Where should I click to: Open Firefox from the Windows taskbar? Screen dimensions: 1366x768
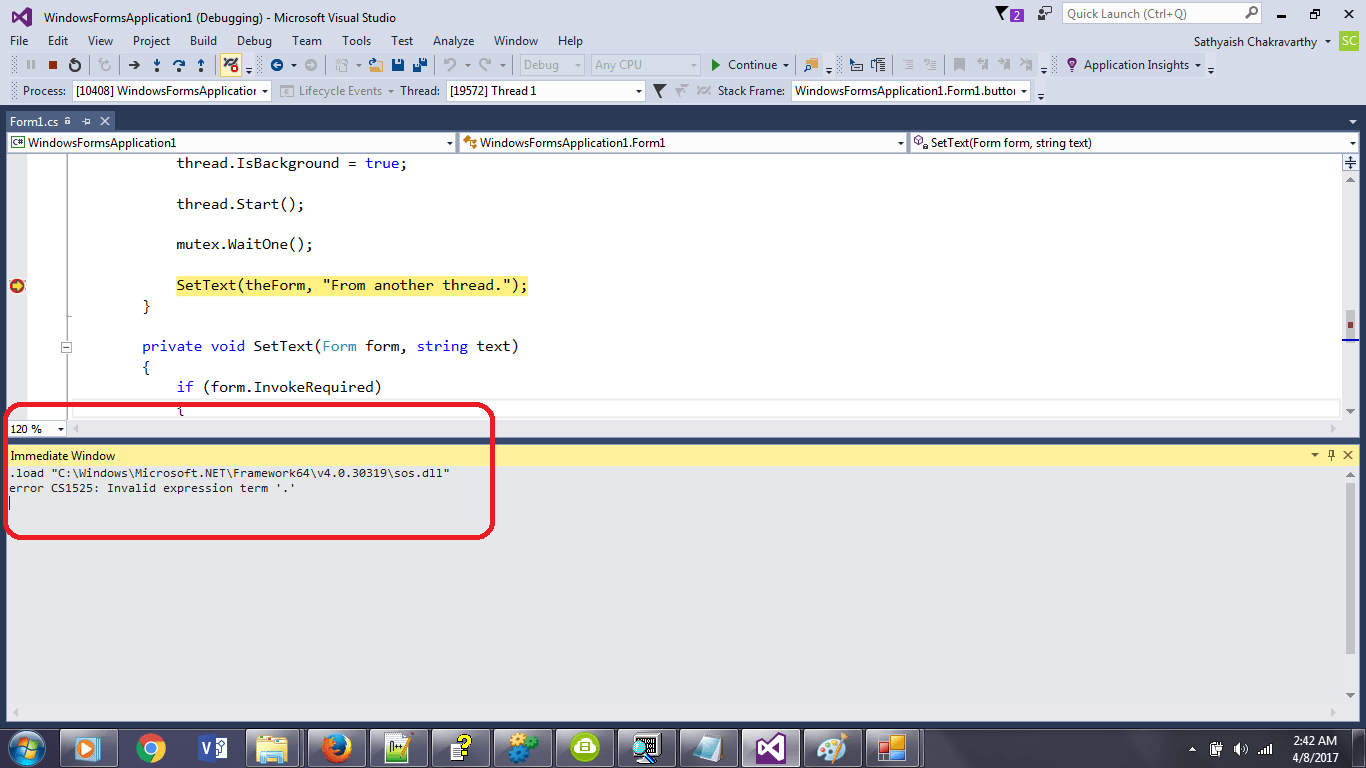336,748
